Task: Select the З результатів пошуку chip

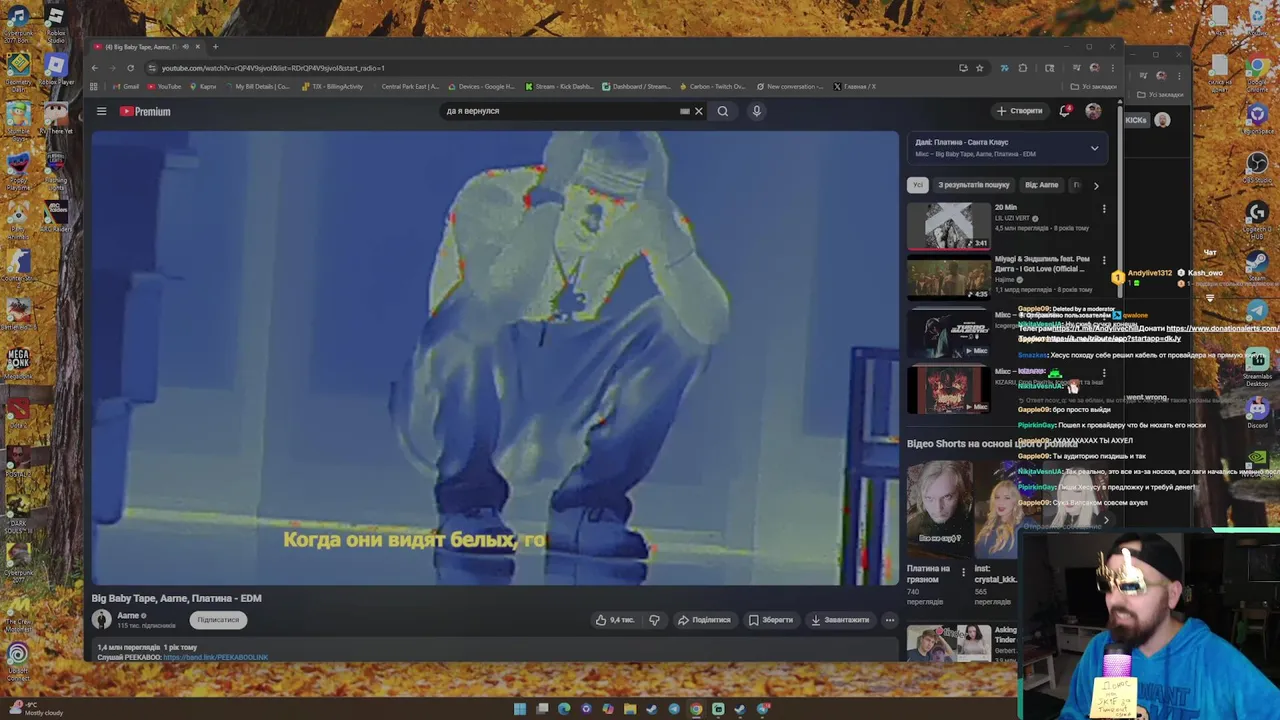Action: click(973, 185)
